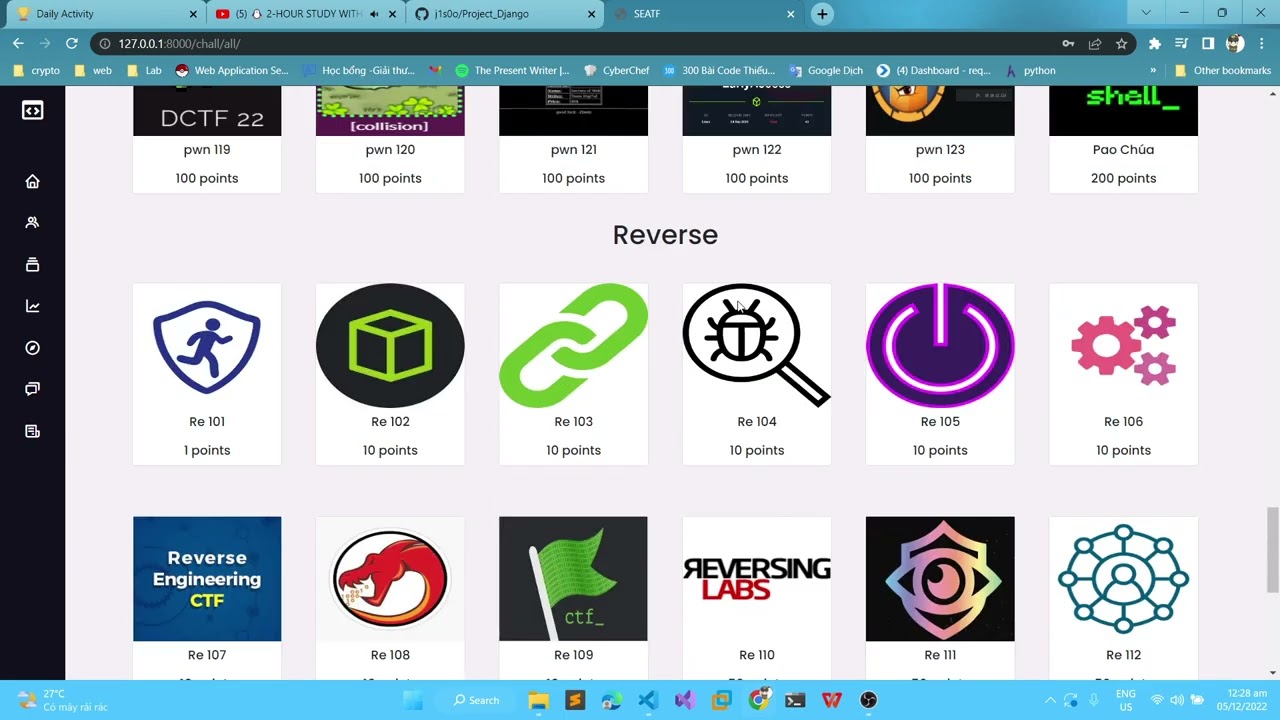The image size is (1280, 720).
Task: Open File Explorer from the taskbar
Action: pos(538,700)
